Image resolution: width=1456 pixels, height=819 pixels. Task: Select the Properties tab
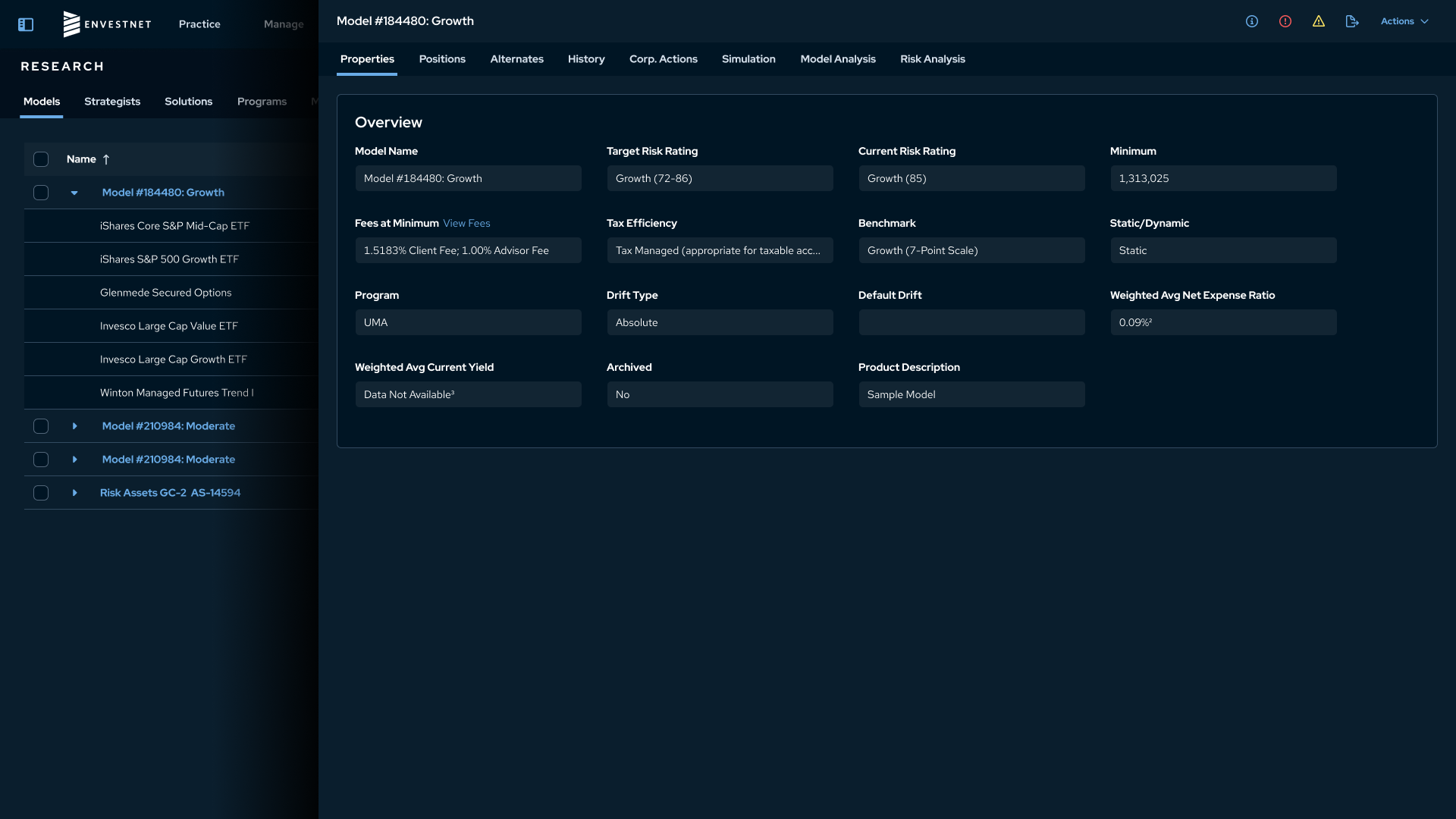point(367,59)
